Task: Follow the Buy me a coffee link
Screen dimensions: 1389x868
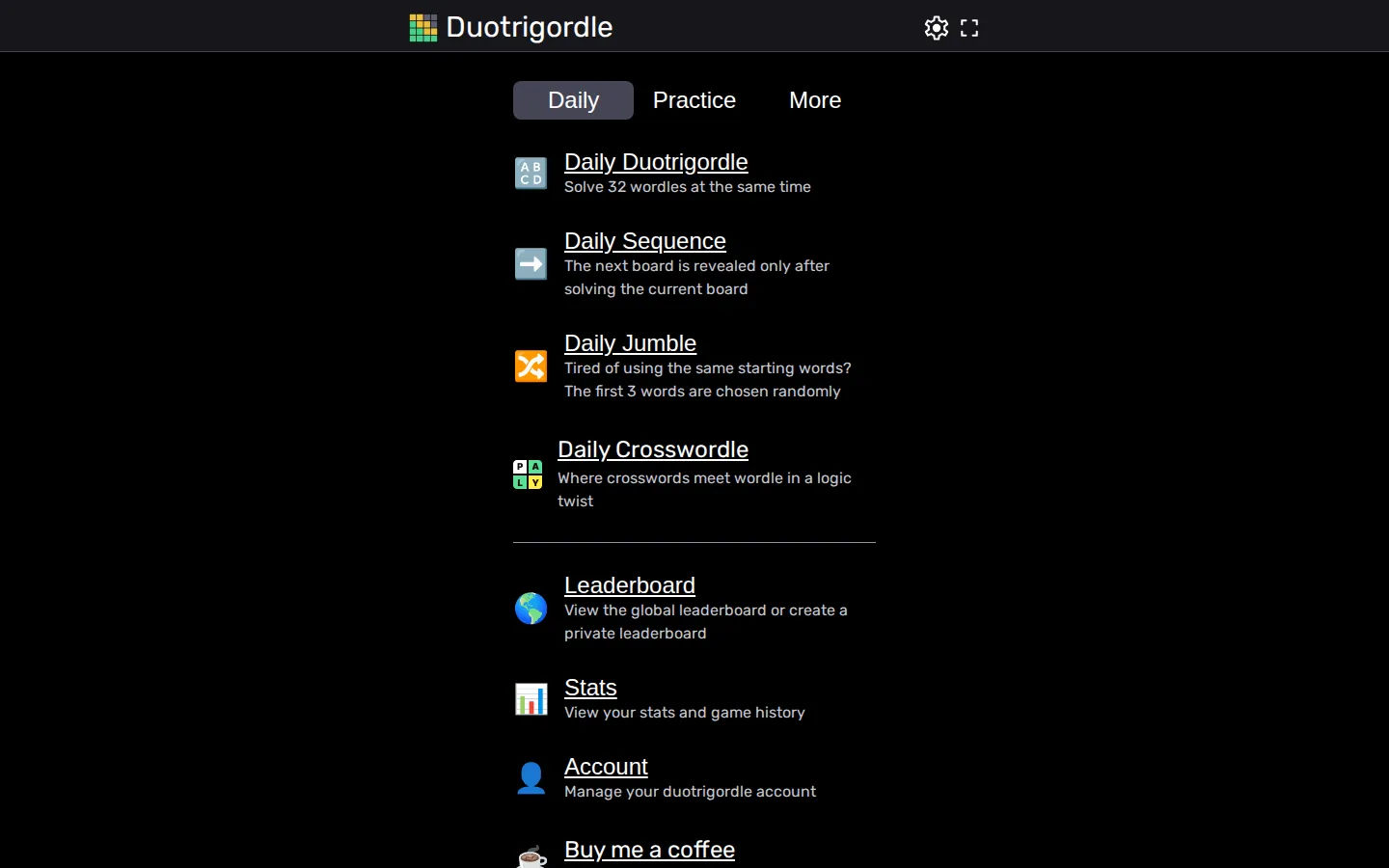Action: [649, 850]
